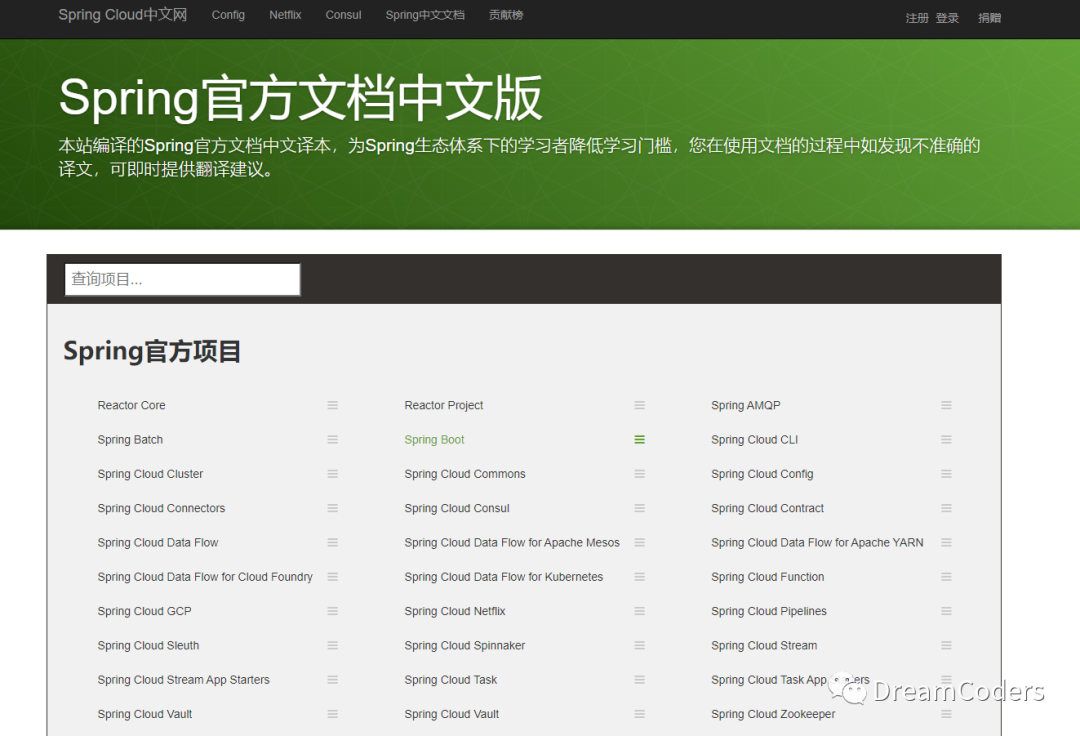Open menu icon beside Reactor Project
This screenshot has width=1080, height=736.
point(639,405)
